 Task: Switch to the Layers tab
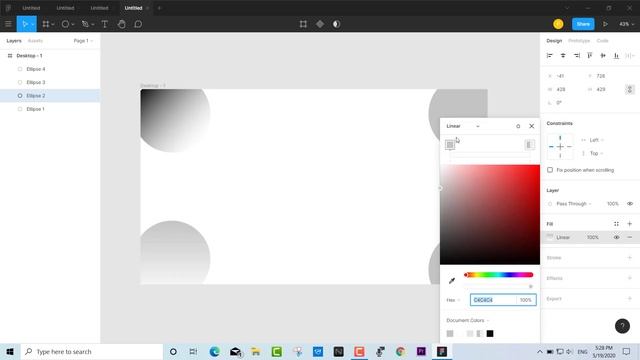pos(14,41)
